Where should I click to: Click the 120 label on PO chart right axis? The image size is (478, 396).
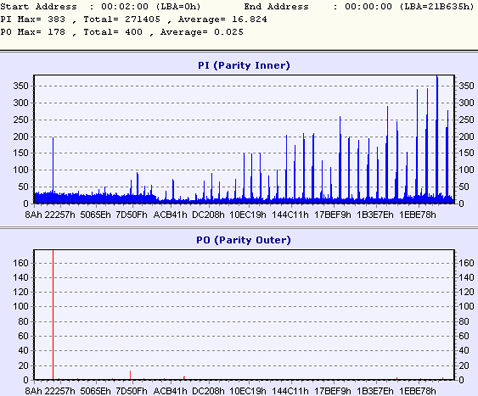(467, 292)
